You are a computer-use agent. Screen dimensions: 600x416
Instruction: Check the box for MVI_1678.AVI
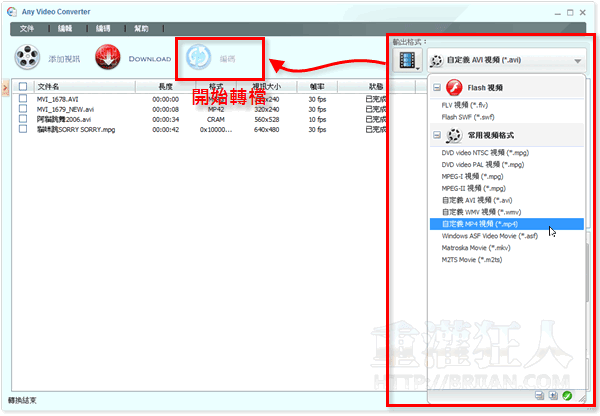(23, 99)
